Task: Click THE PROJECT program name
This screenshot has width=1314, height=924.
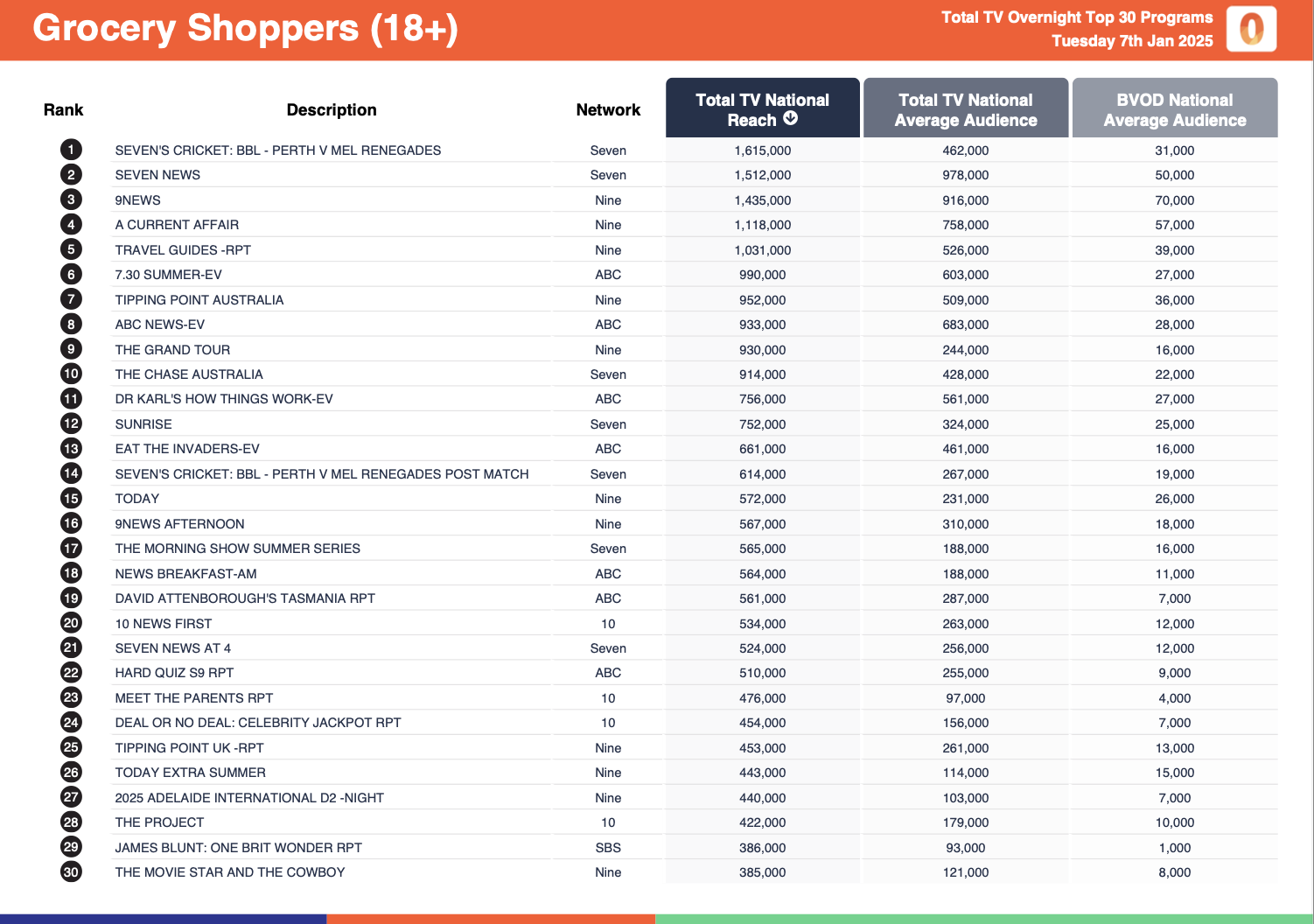Action: pyautogui.click(x=159, y=822)
